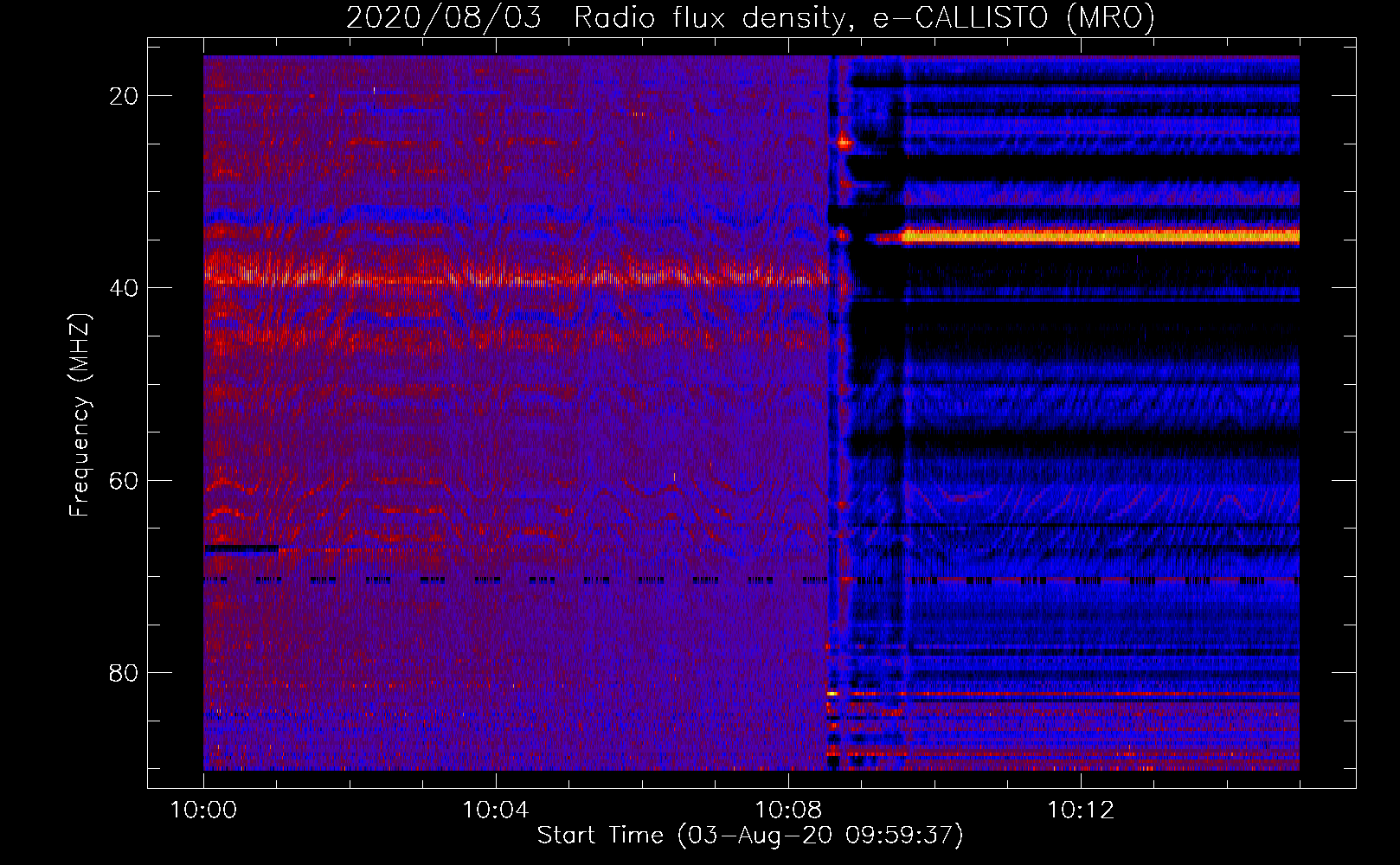Click the 60 MHz frequency tick label
Screen dimensions: 1400x865
click(x=124, y=480)
